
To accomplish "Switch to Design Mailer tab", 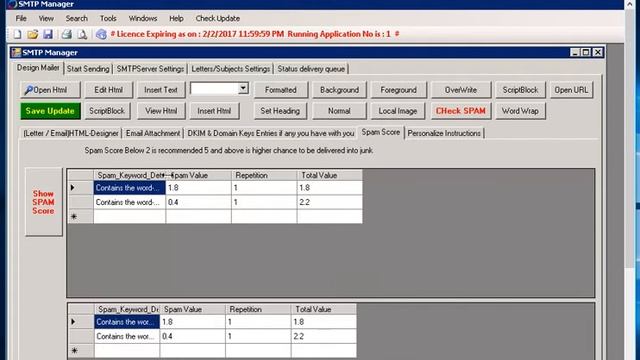I will [x=38, y=68].
